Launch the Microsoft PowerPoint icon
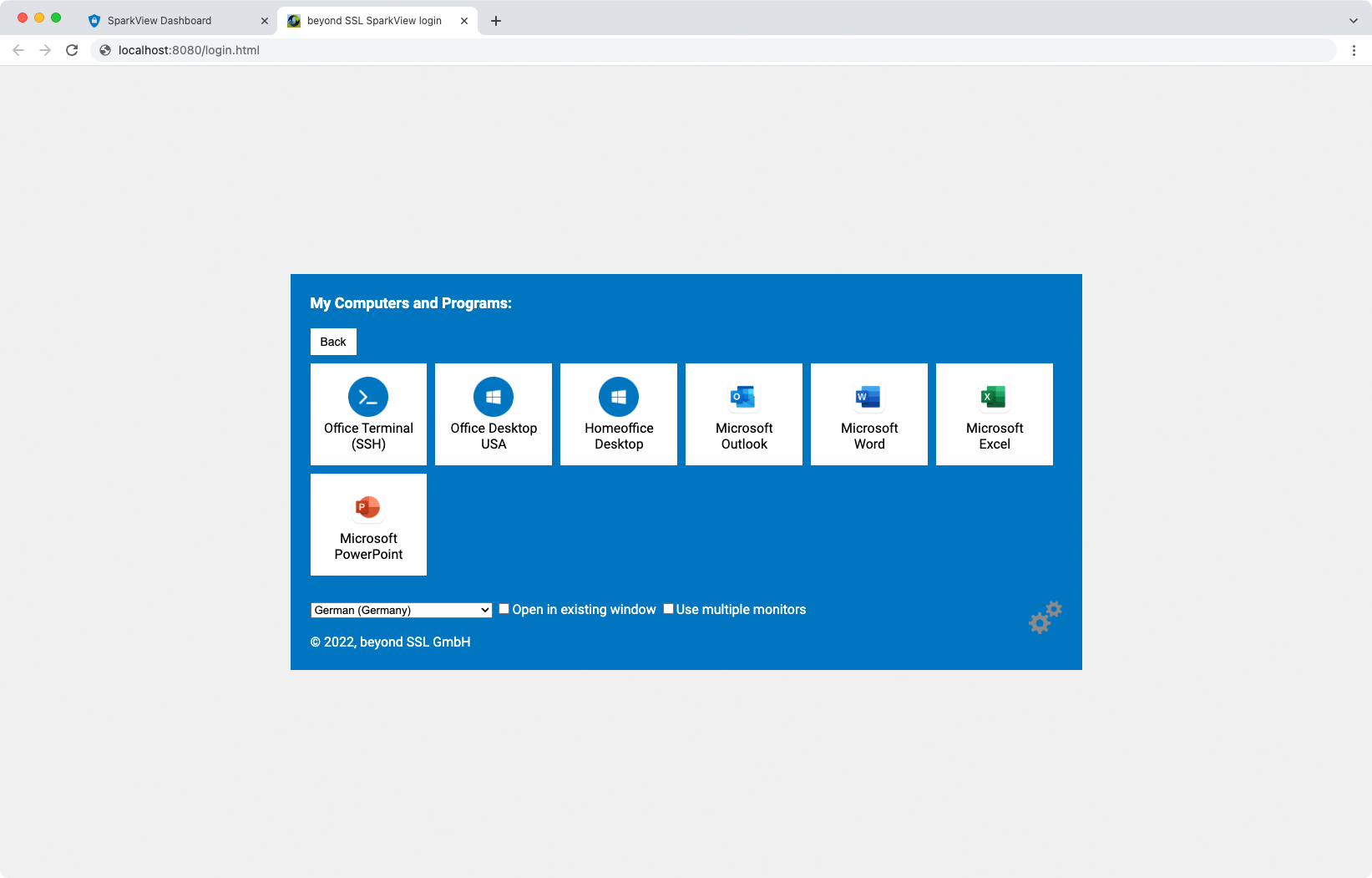This screenshot has height=878, width=1372. pos(368,507)
